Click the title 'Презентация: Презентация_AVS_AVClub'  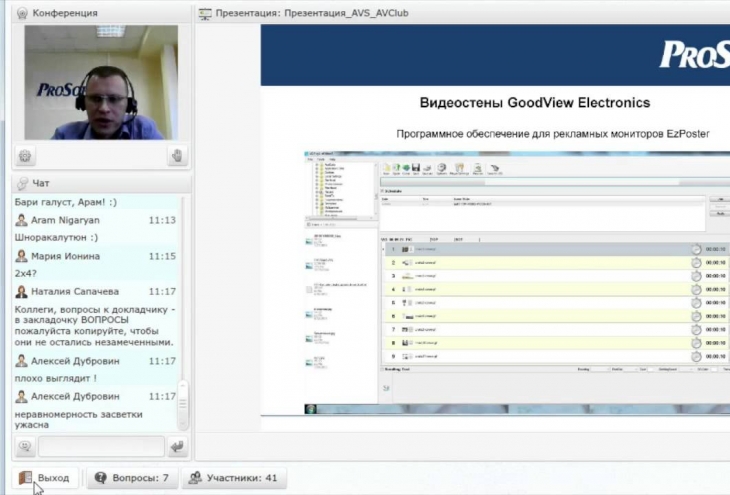(x=312, y=13)
